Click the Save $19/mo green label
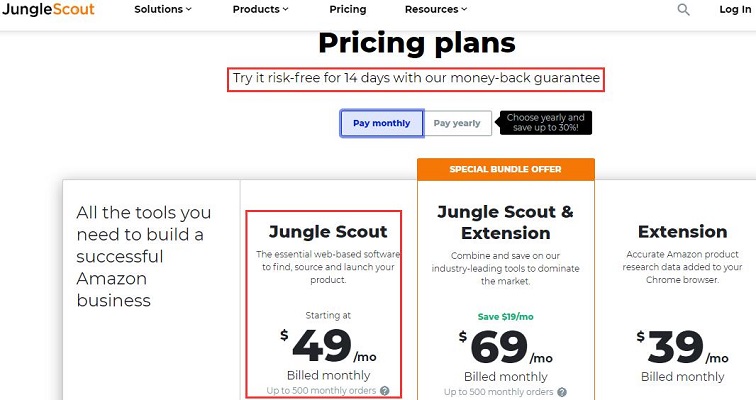 click(505, 317)
